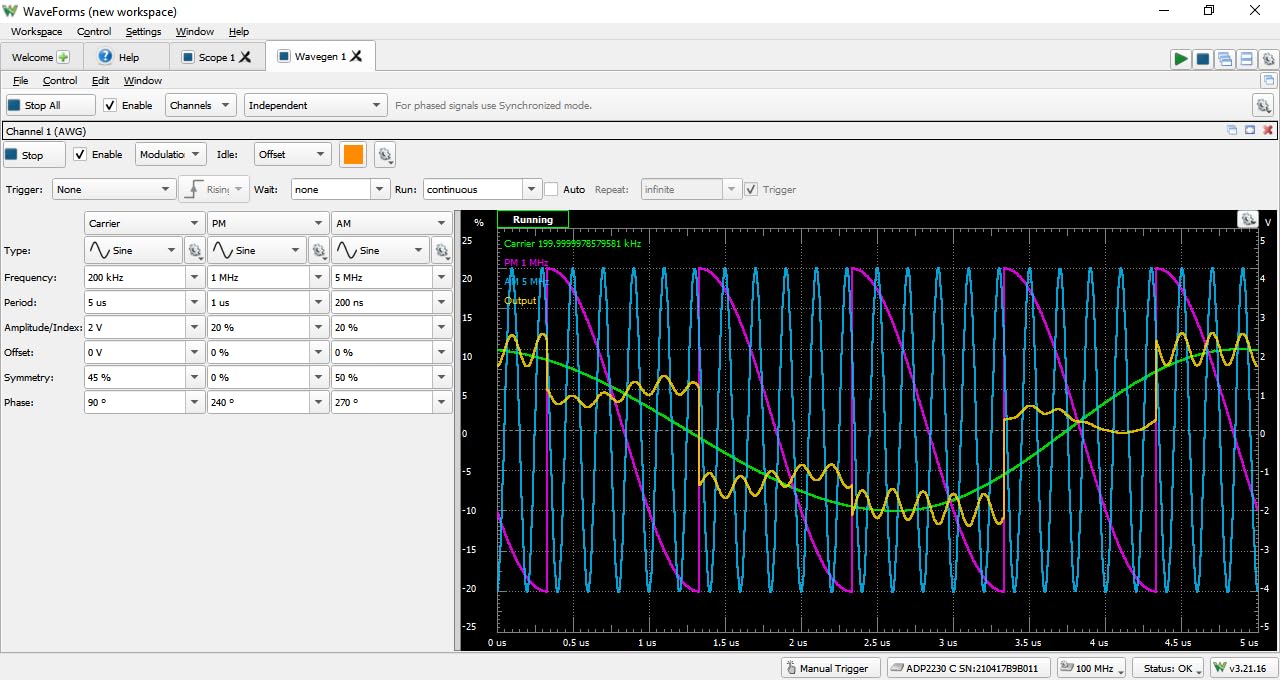The height and width of the screenshot is (680, 1280).
Task: Click the maximize Channel 1 panel icon
Action: pyautogui.click(x=1250, y=130)
